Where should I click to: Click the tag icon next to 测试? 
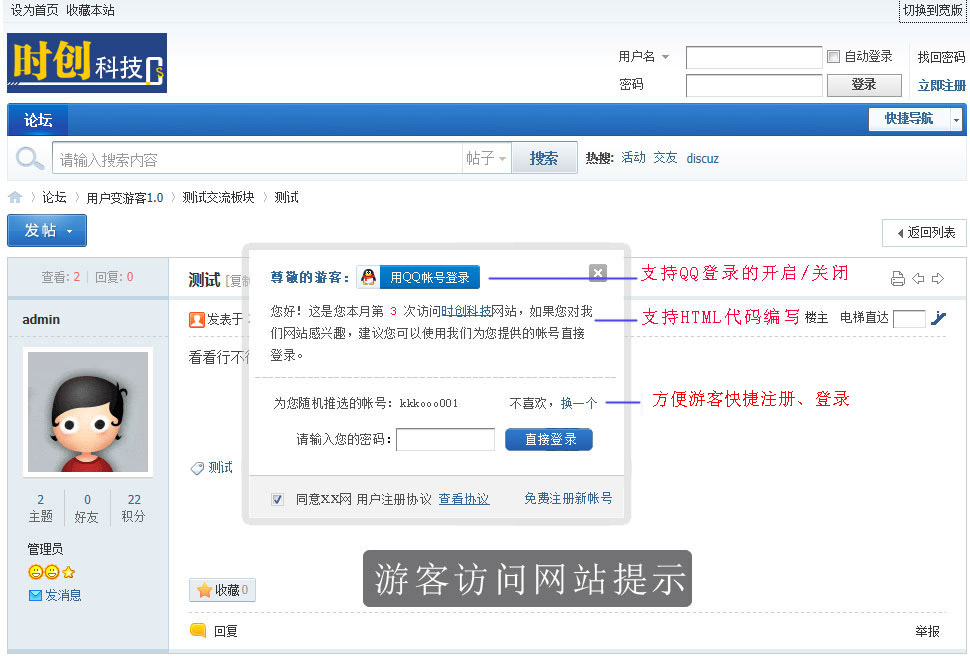coord(197,468)
